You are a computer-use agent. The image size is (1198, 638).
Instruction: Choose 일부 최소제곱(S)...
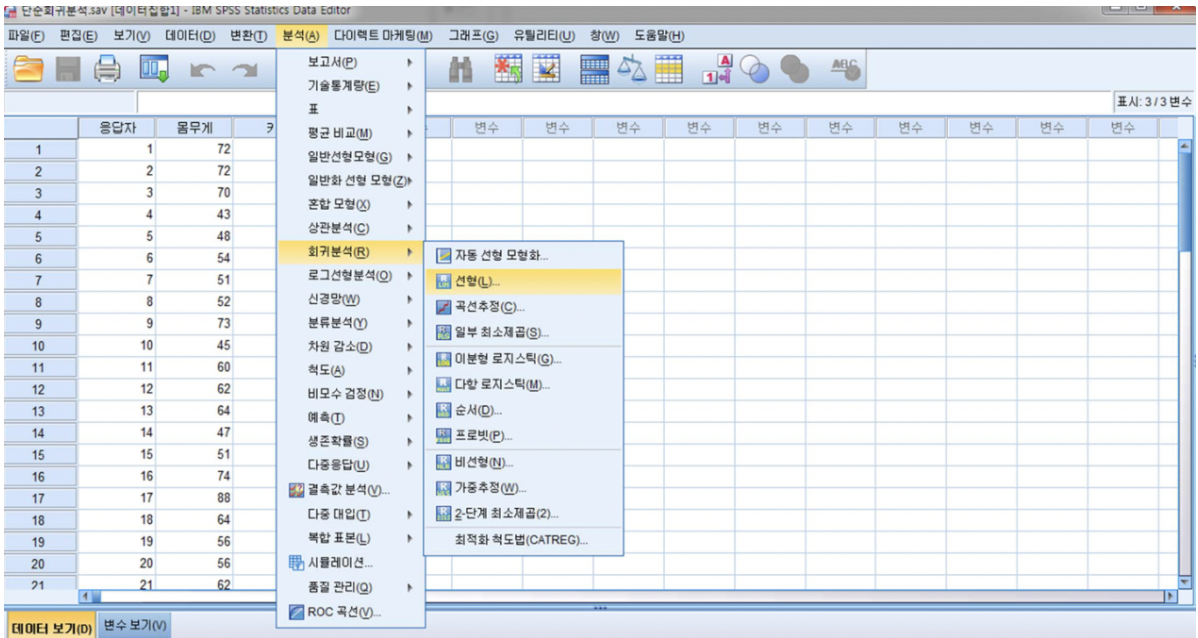[x=524, y=332]
